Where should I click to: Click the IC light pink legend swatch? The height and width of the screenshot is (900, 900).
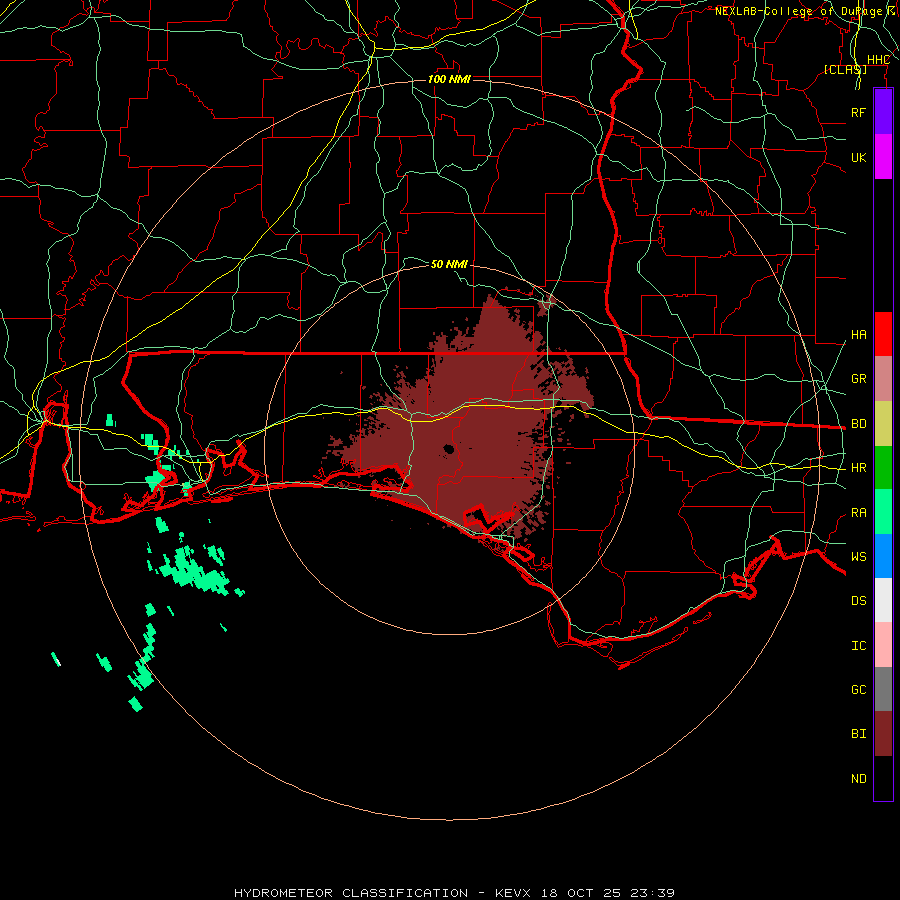[883, 645]
